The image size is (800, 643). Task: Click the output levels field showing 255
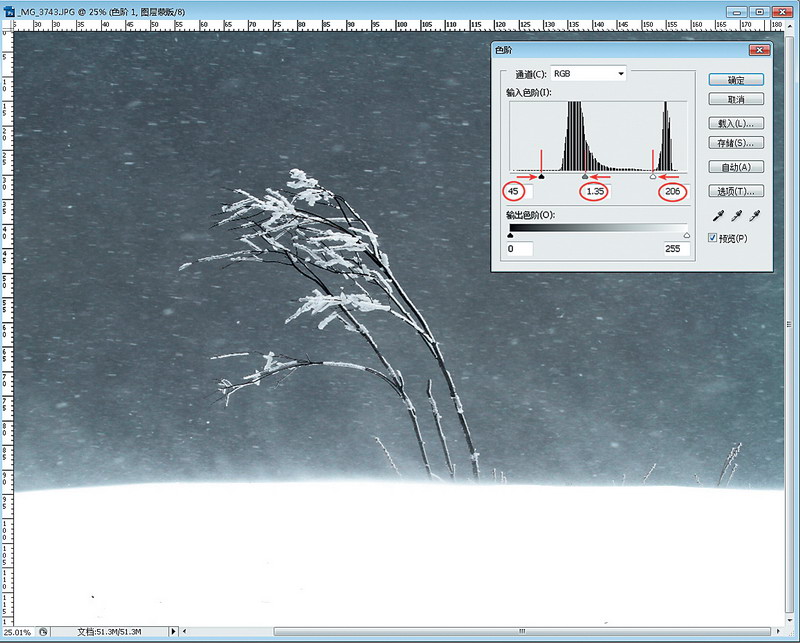pos(677,249)
